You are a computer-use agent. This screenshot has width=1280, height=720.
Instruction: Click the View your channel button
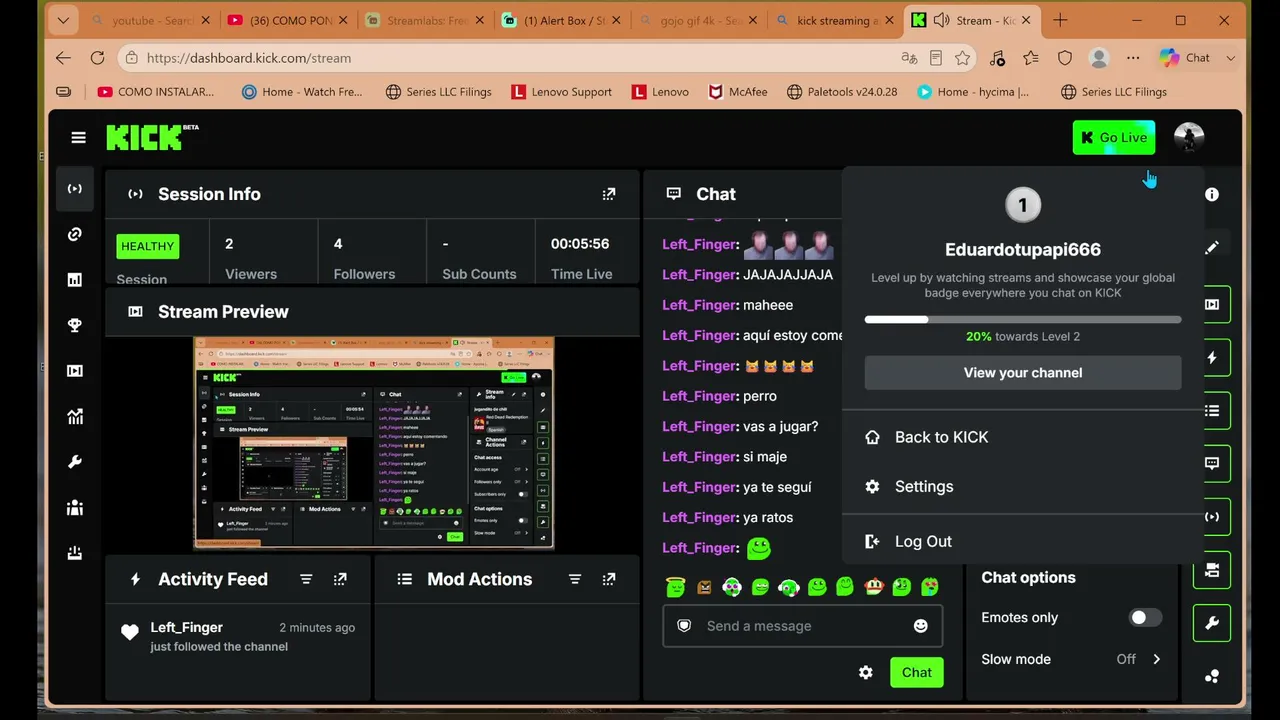[1023, 373]
